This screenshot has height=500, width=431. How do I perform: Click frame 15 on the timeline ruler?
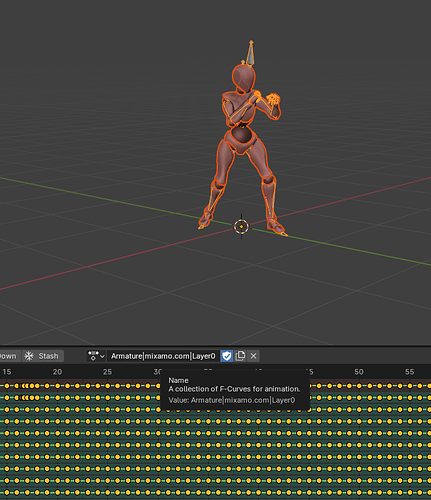click(7, 372)
